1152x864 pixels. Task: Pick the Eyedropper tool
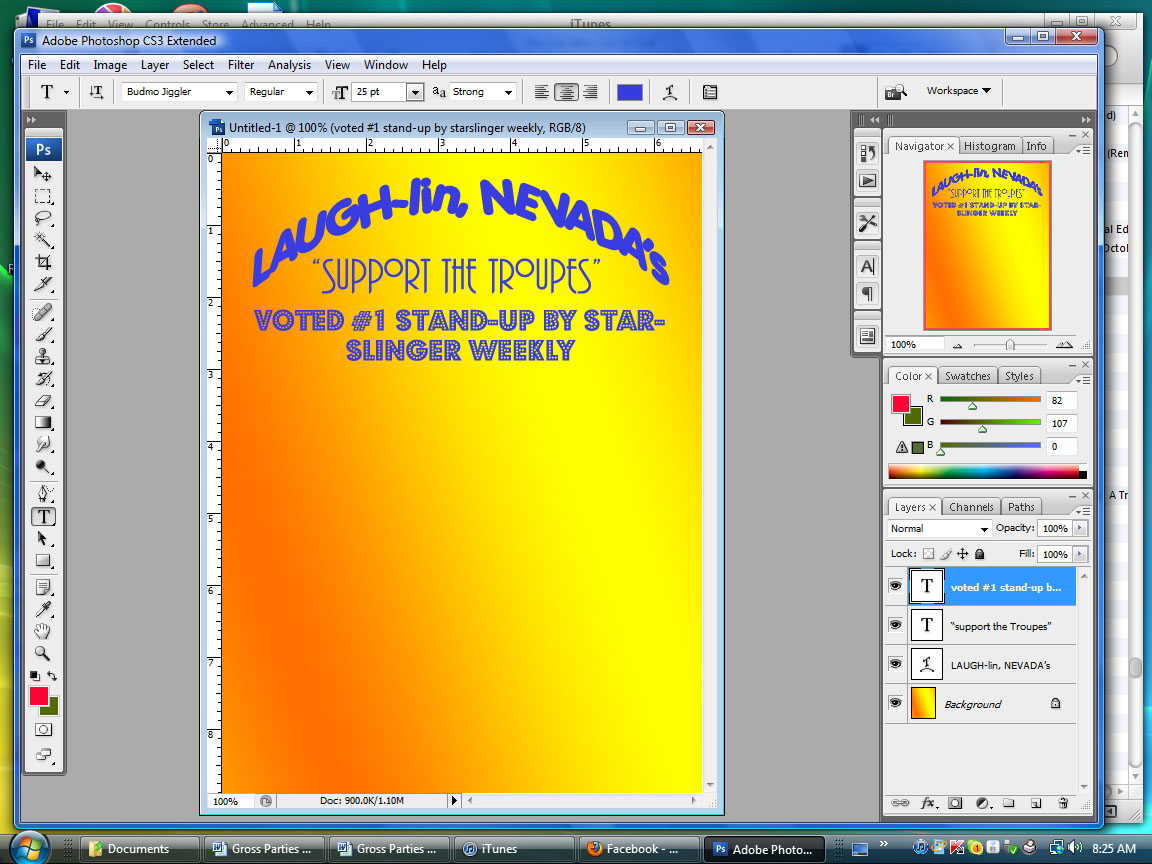(x=44, y=608)
